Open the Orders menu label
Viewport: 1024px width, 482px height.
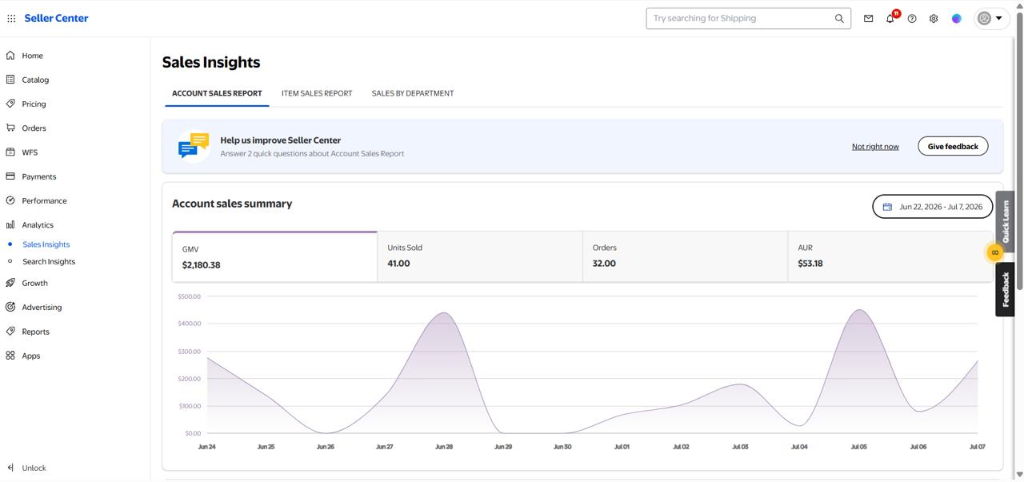(x=34, y=128)
